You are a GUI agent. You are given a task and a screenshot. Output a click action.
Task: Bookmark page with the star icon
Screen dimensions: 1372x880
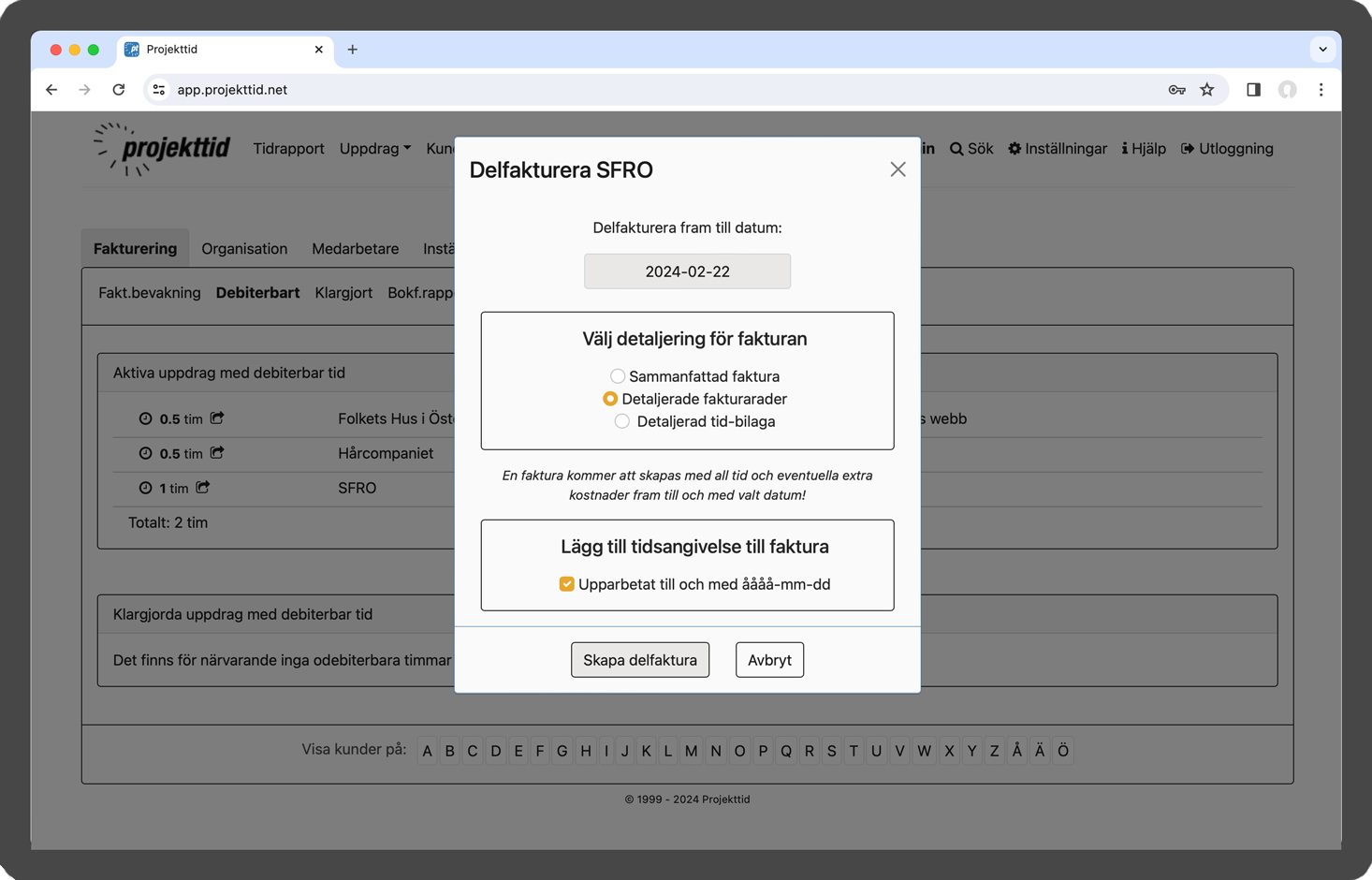point(1207,90)
